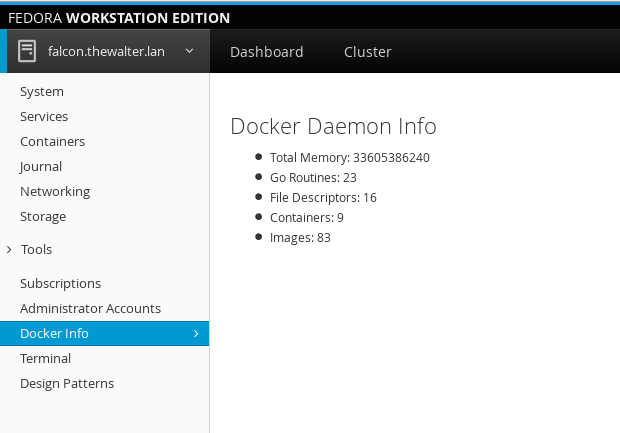Select Networking in the sidebar
Screen dimensions: 620x433
tap(55, 192)
